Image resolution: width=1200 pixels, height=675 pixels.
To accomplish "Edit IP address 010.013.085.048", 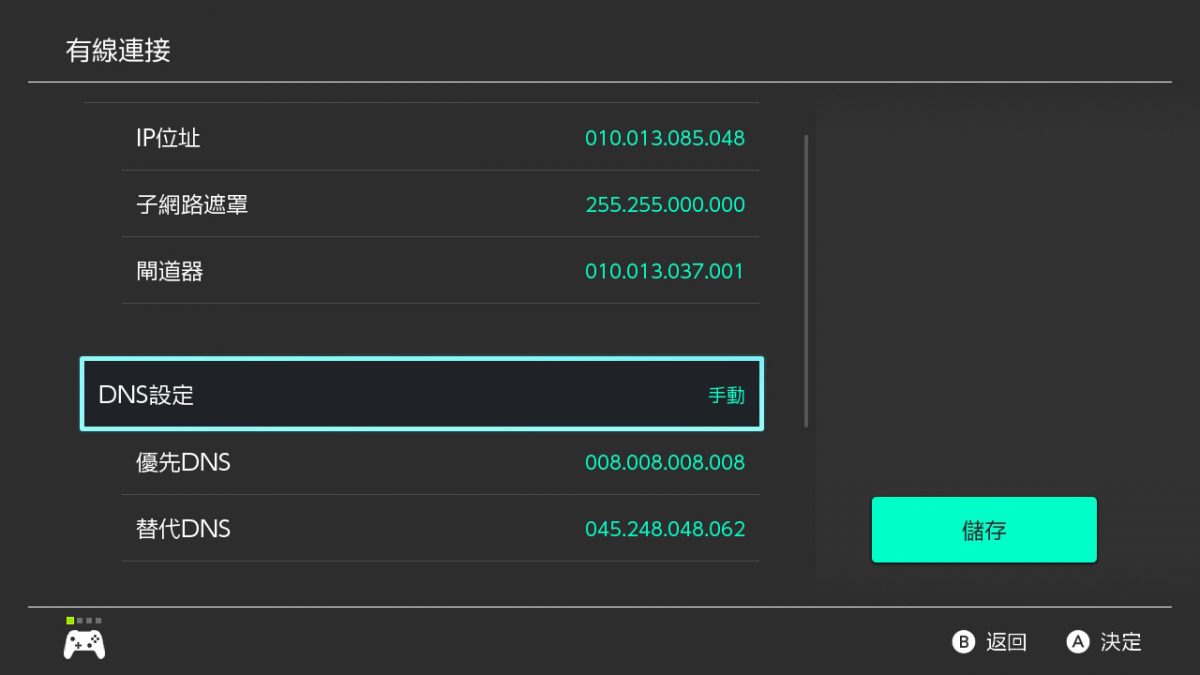I will (x=664, y=138).
